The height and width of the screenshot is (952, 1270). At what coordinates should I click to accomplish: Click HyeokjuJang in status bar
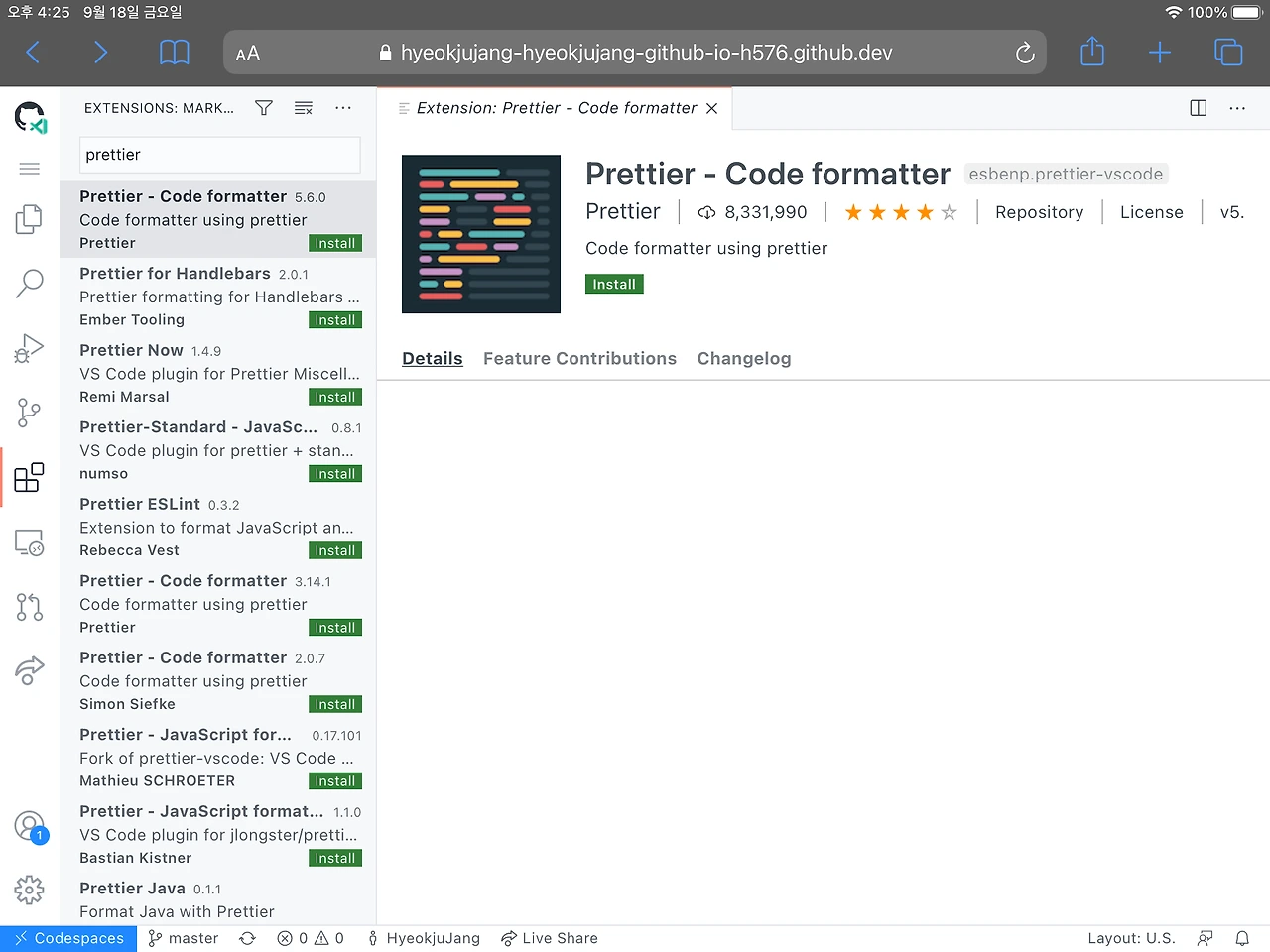tap(424, 938)
